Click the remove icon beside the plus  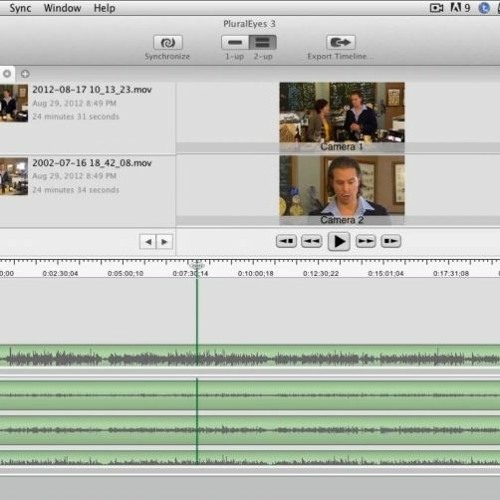coord(7,74)
